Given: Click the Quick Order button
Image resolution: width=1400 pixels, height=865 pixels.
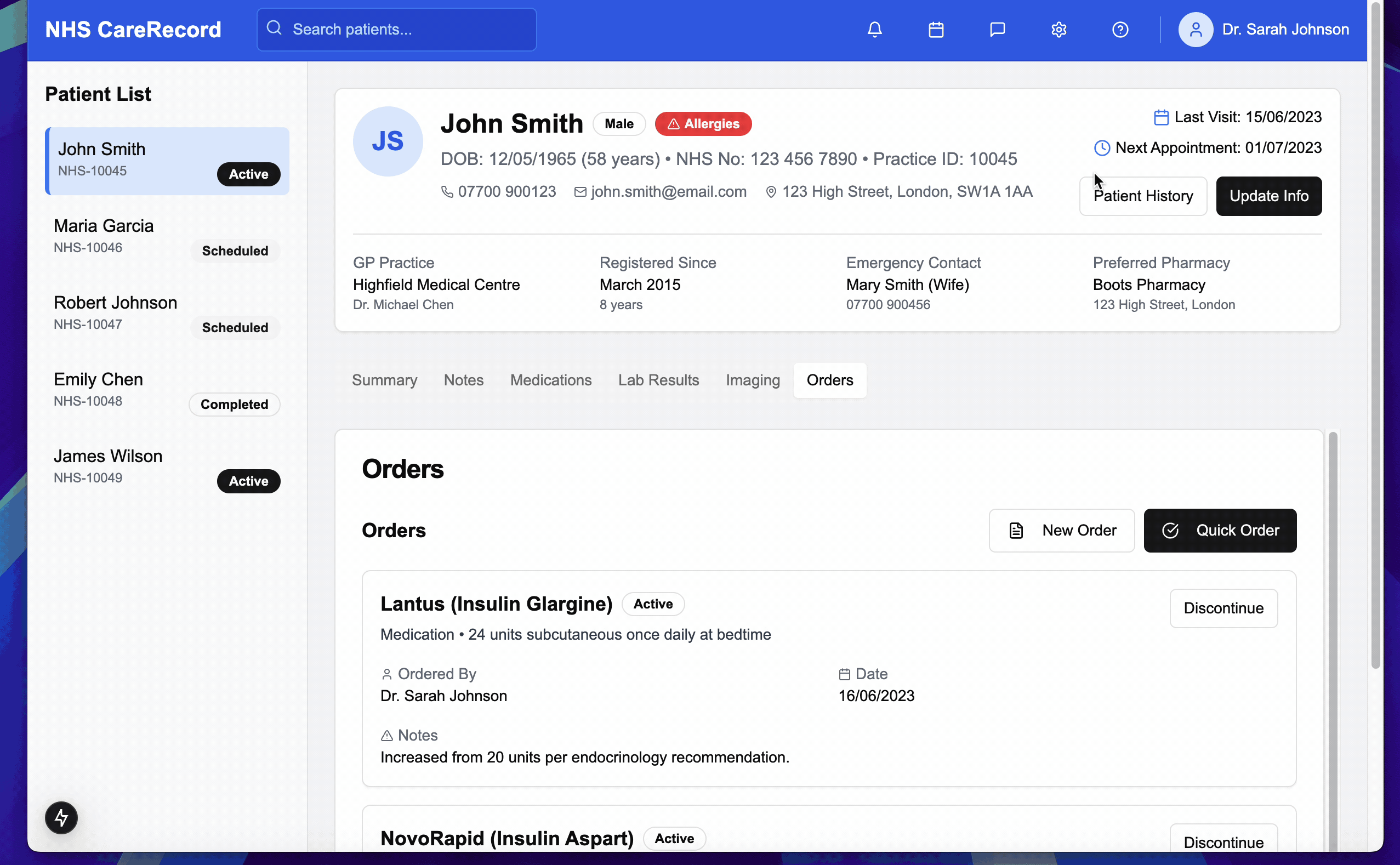Looking at the screenshot, I should pos(1220,530).
